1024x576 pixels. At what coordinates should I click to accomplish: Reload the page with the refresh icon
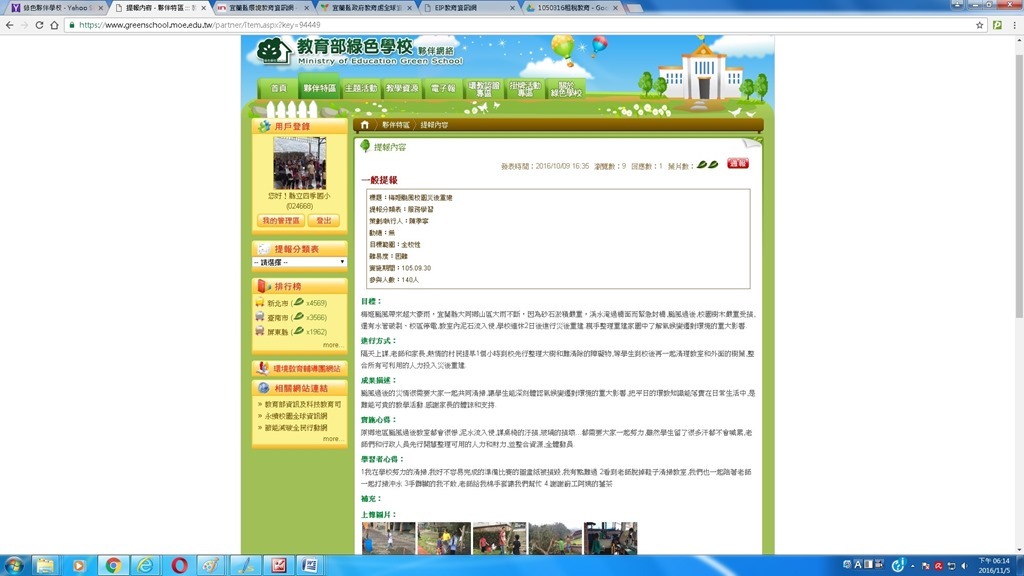click(39, 25)
